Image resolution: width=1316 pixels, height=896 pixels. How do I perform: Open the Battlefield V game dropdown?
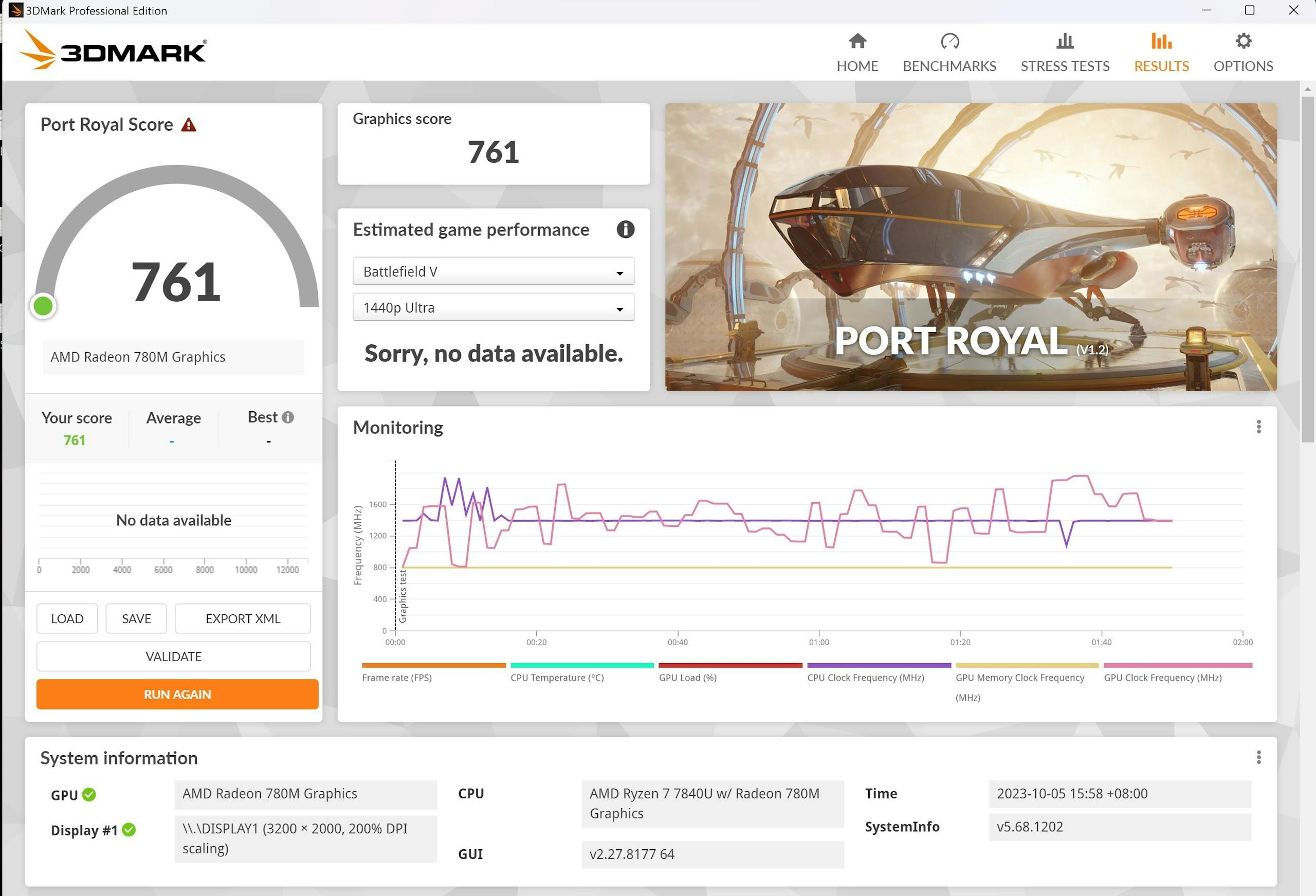493,272
